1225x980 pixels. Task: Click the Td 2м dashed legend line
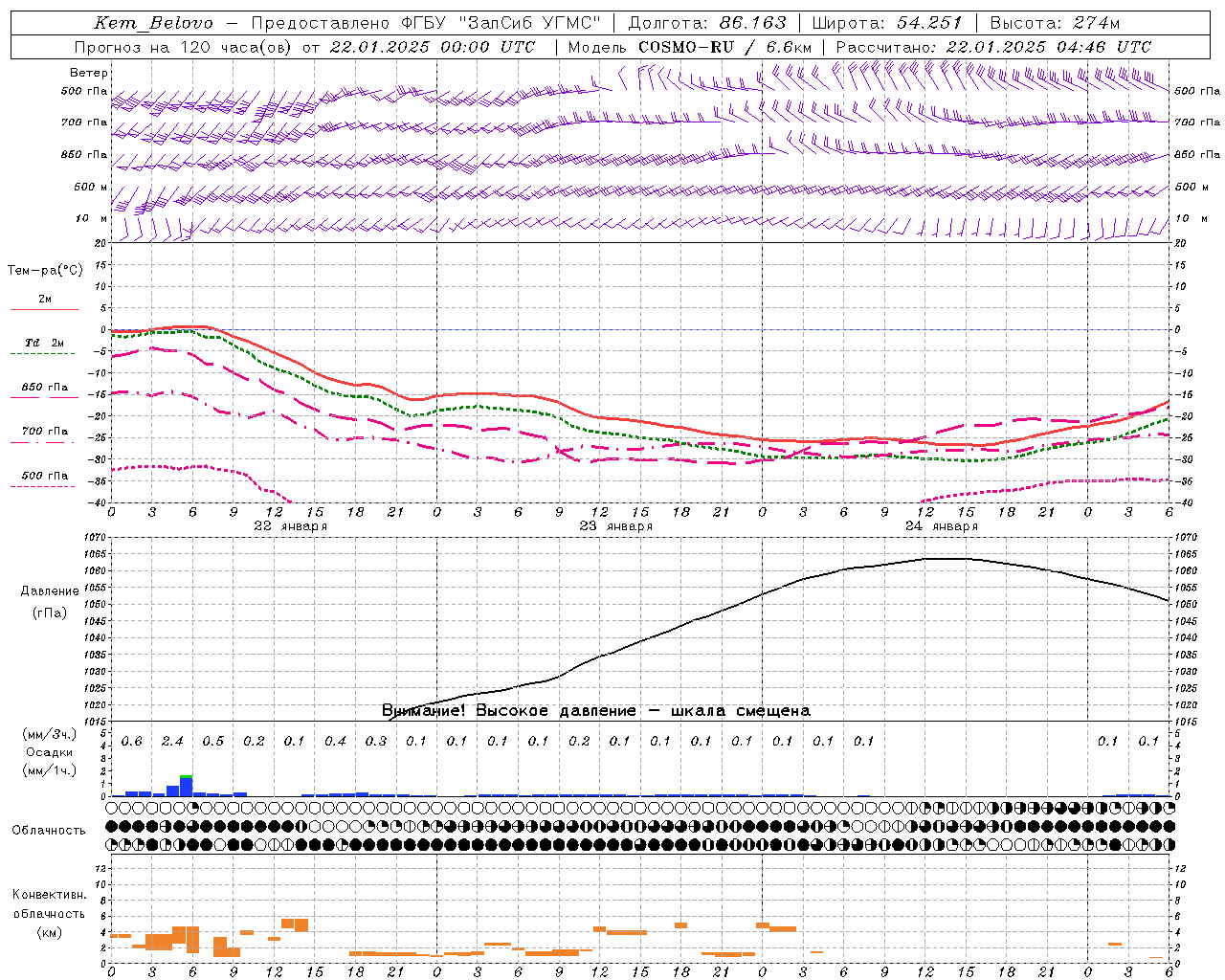click(42, 353)
